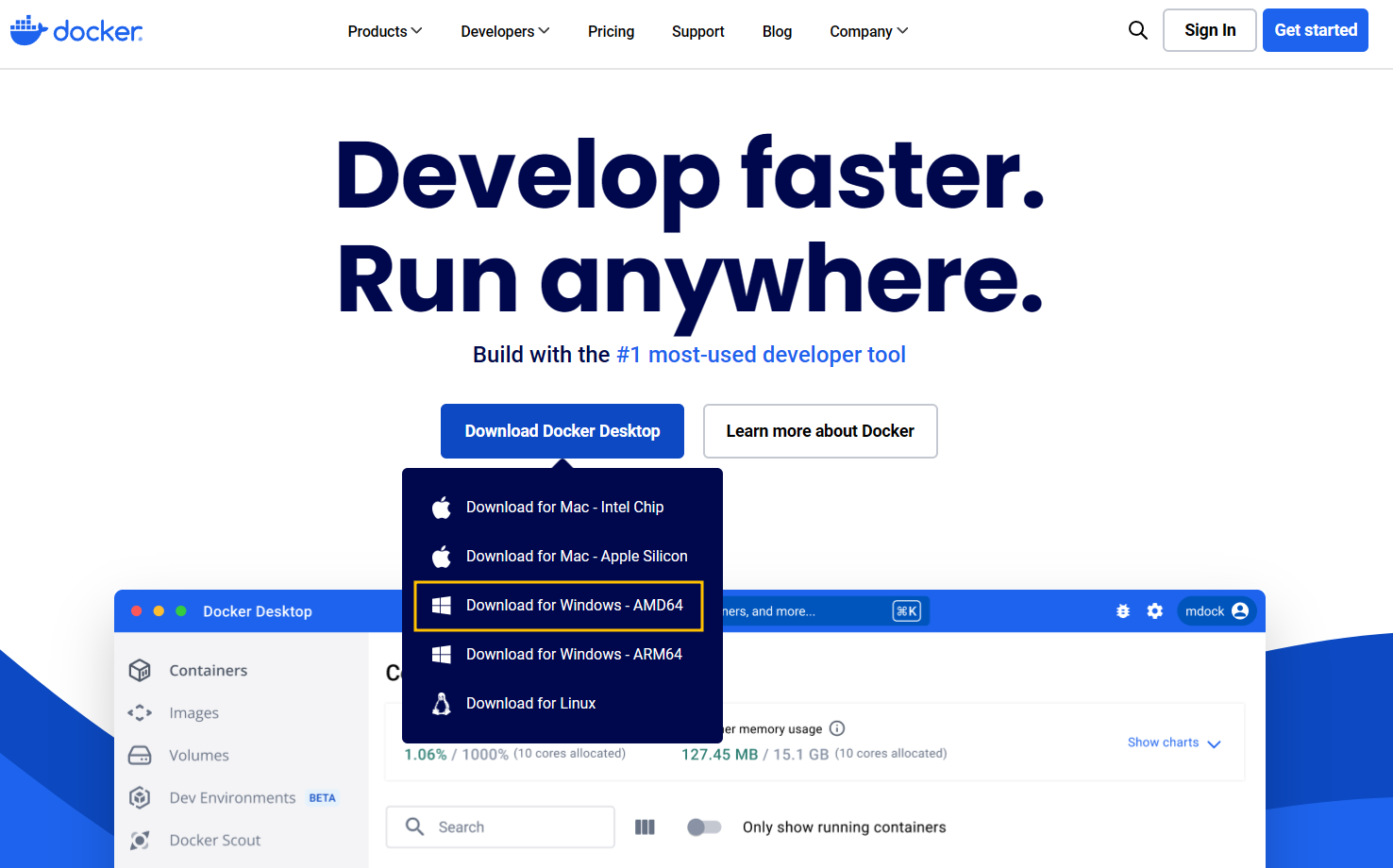The image size is (1393, 868).
Task: Expand the Products menu
Action: pyautogui.click(x=385, y=31)
